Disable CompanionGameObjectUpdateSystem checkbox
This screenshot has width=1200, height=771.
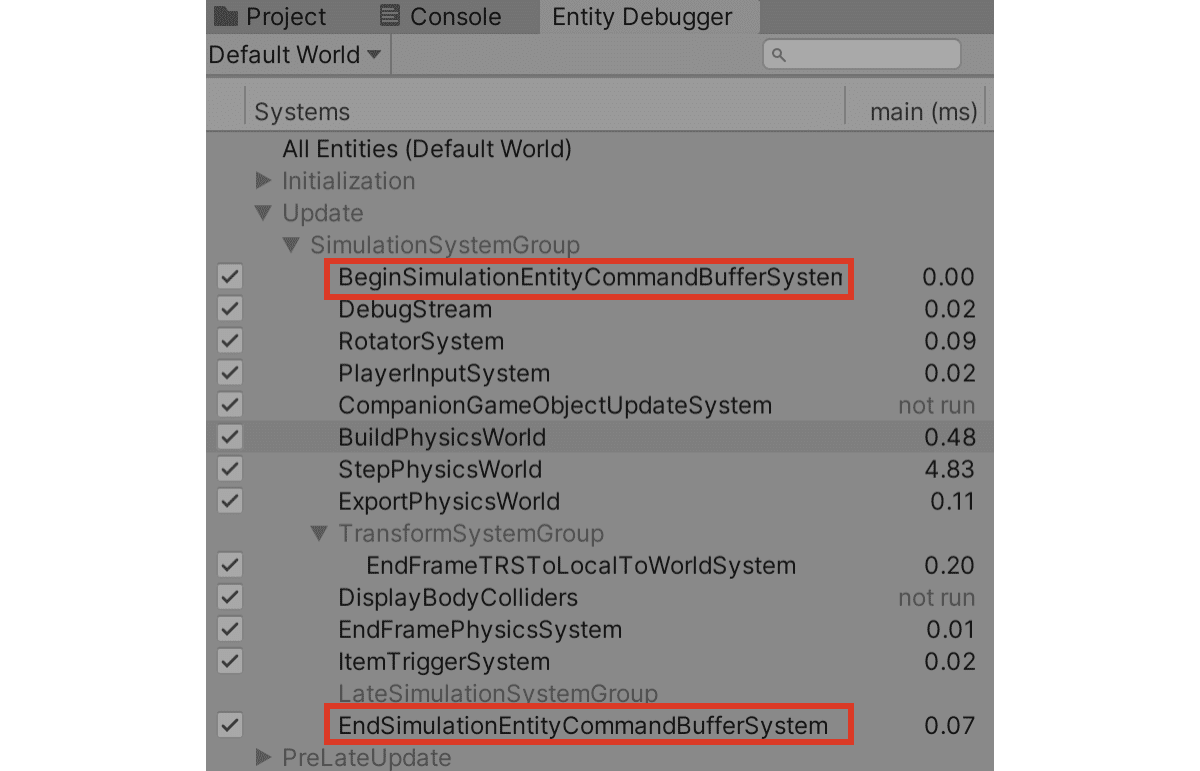pos(230,405)
